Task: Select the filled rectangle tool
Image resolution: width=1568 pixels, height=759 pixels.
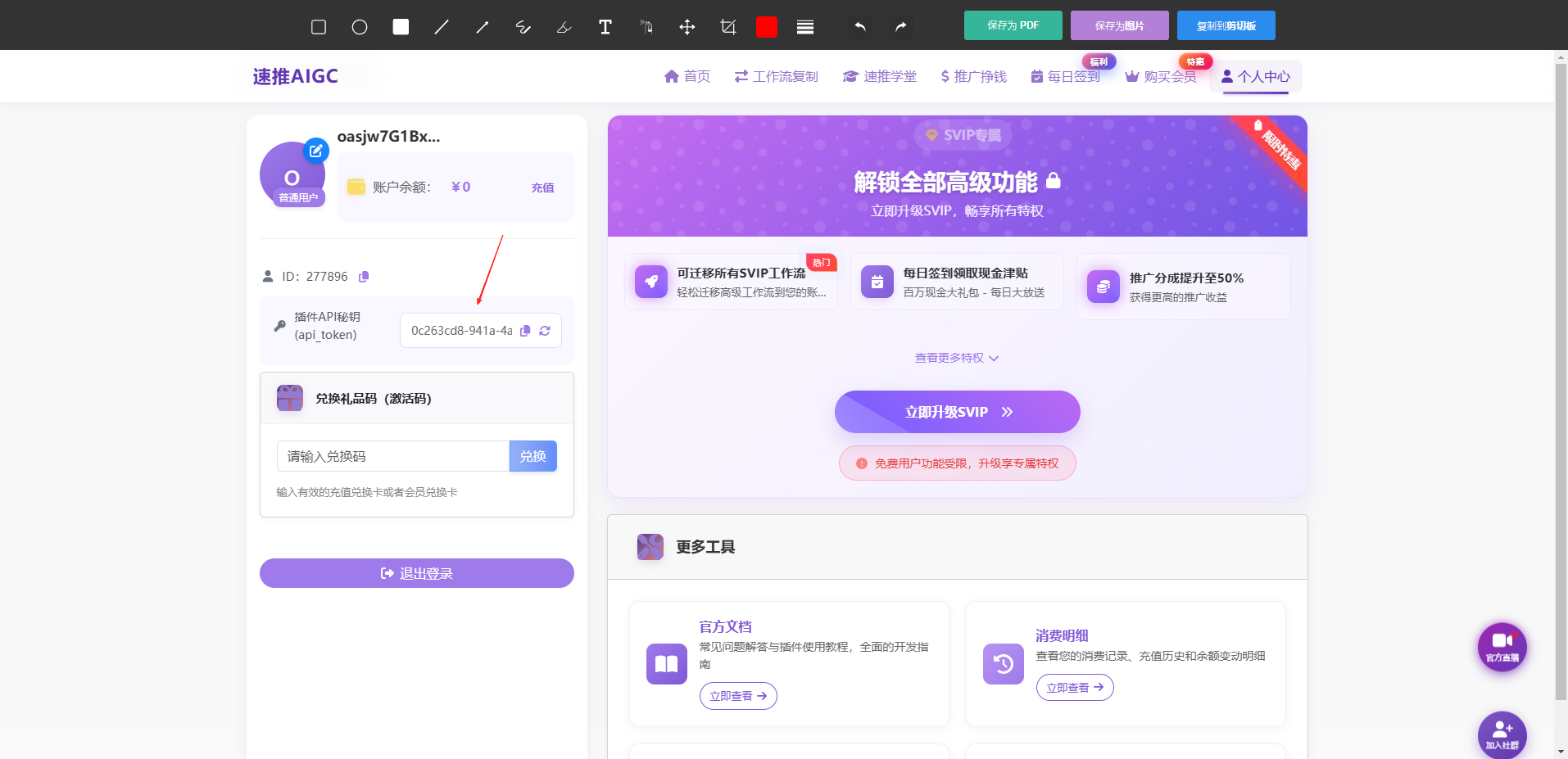Action: click(x=401, y=27)
